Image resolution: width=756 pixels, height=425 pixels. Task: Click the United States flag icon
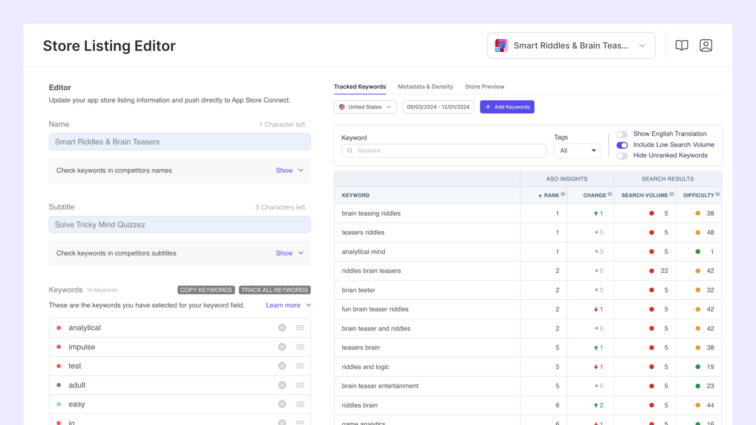342,107
